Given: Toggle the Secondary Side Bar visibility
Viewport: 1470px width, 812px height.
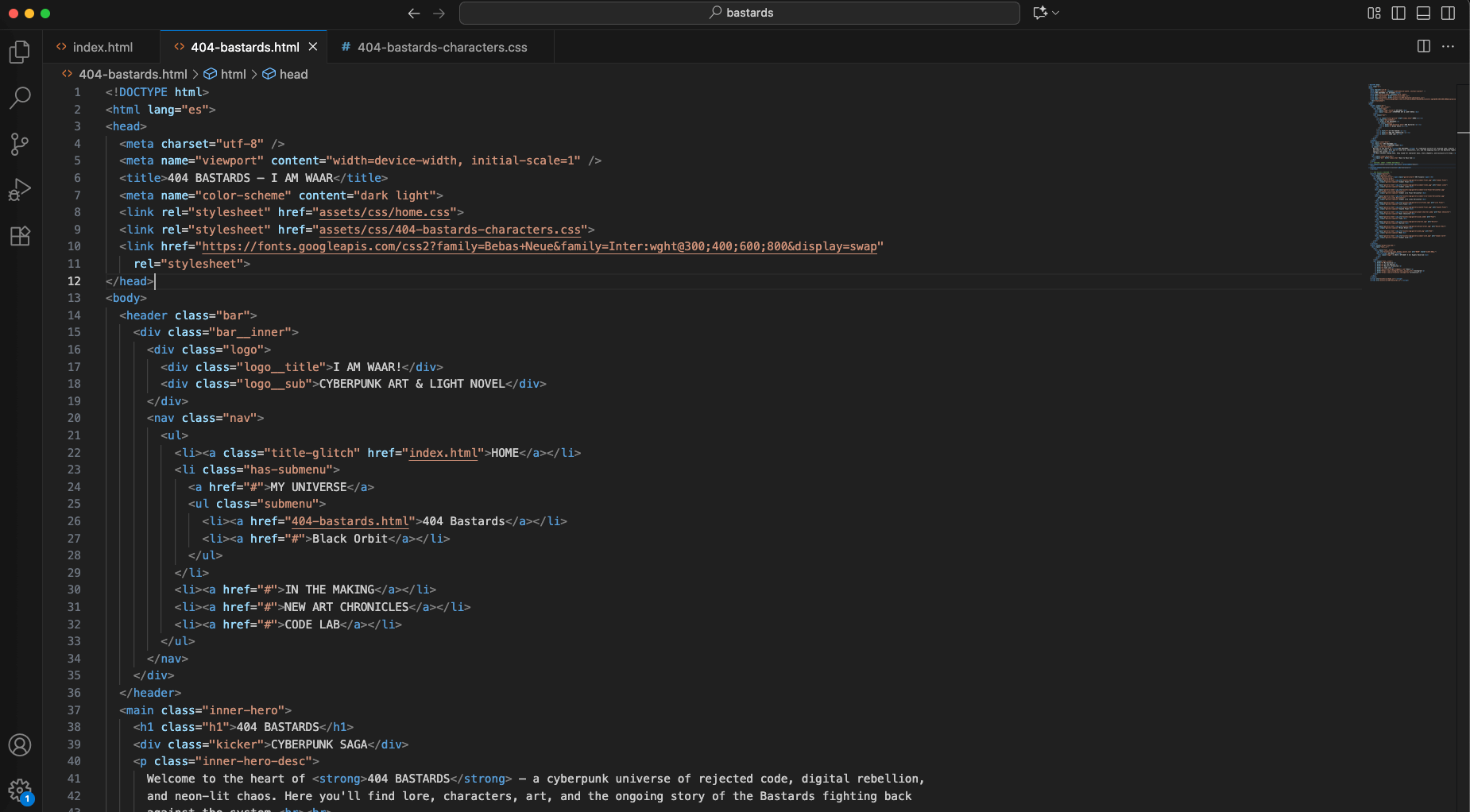Looking at the screenshot, I should (1448, 13).
